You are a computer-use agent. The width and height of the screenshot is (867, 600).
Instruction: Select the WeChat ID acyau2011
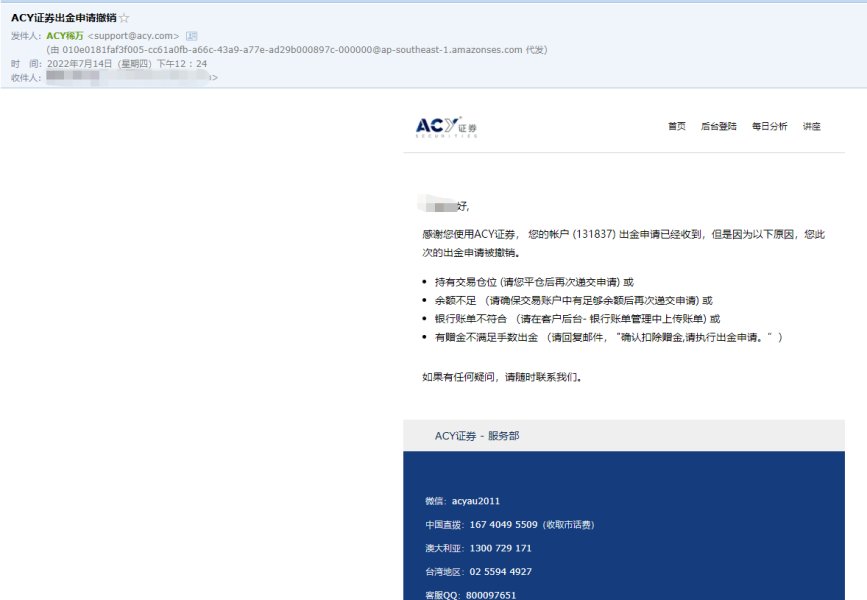click(476, 501)
